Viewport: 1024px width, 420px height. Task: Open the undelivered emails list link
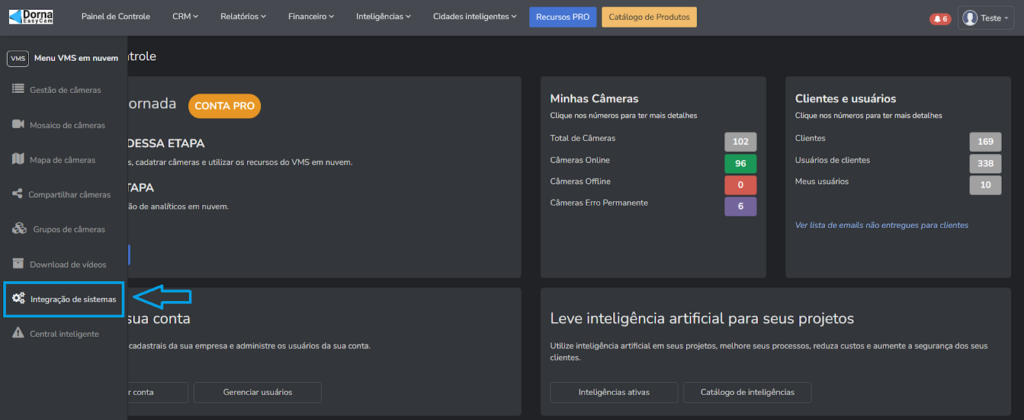(881, 225)
